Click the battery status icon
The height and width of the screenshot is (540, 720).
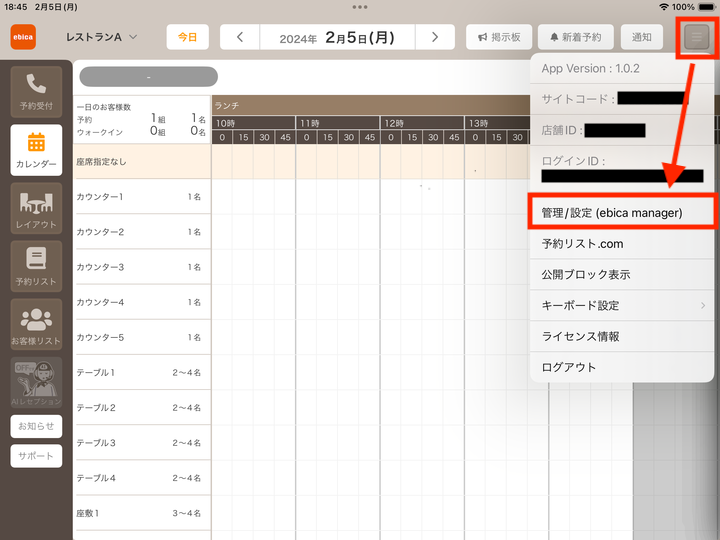(706, 7)
